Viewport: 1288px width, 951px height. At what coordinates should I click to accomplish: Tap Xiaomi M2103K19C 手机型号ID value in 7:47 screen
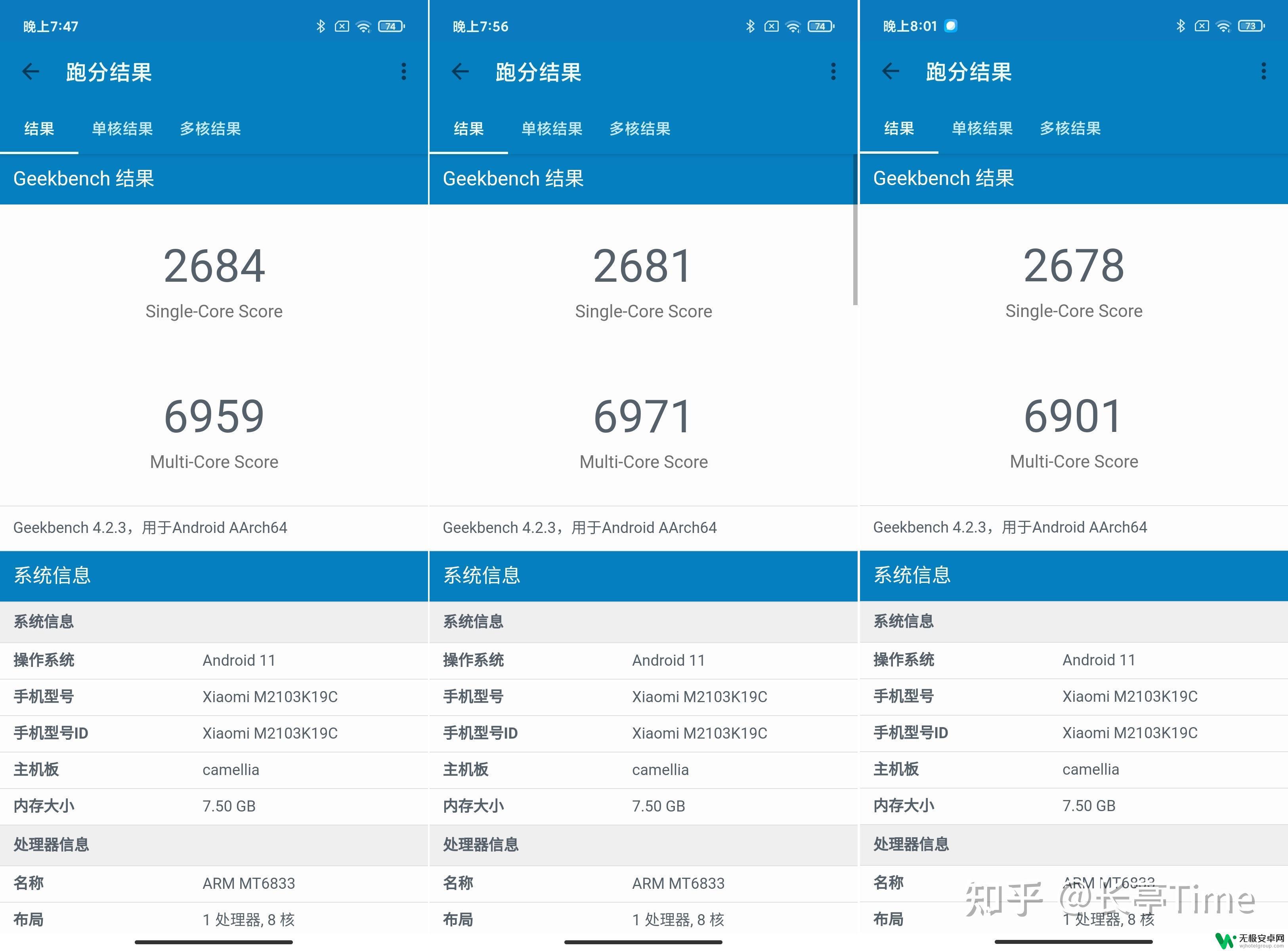[269, 733]
